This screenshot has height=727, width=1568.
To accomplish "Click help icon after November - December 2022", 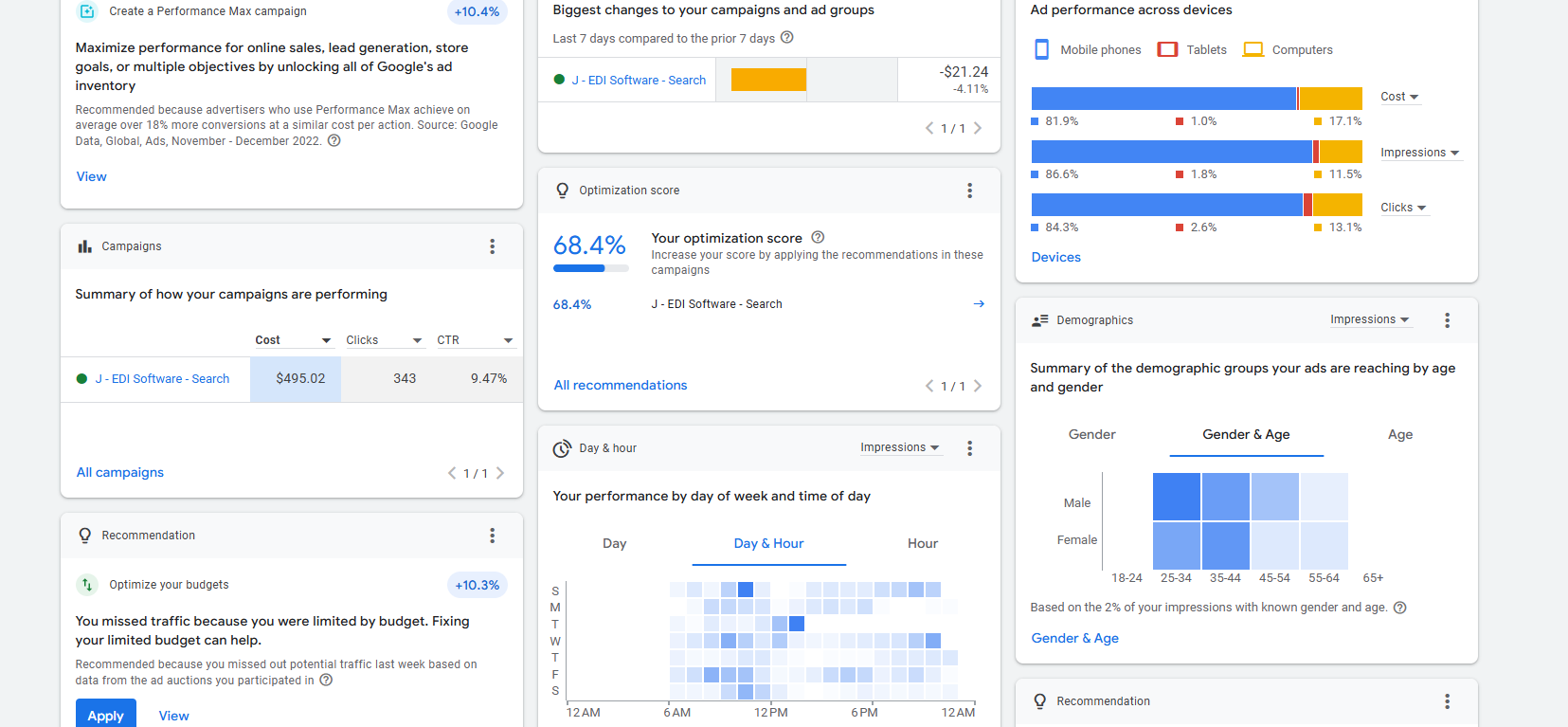I will click(333, 140).
